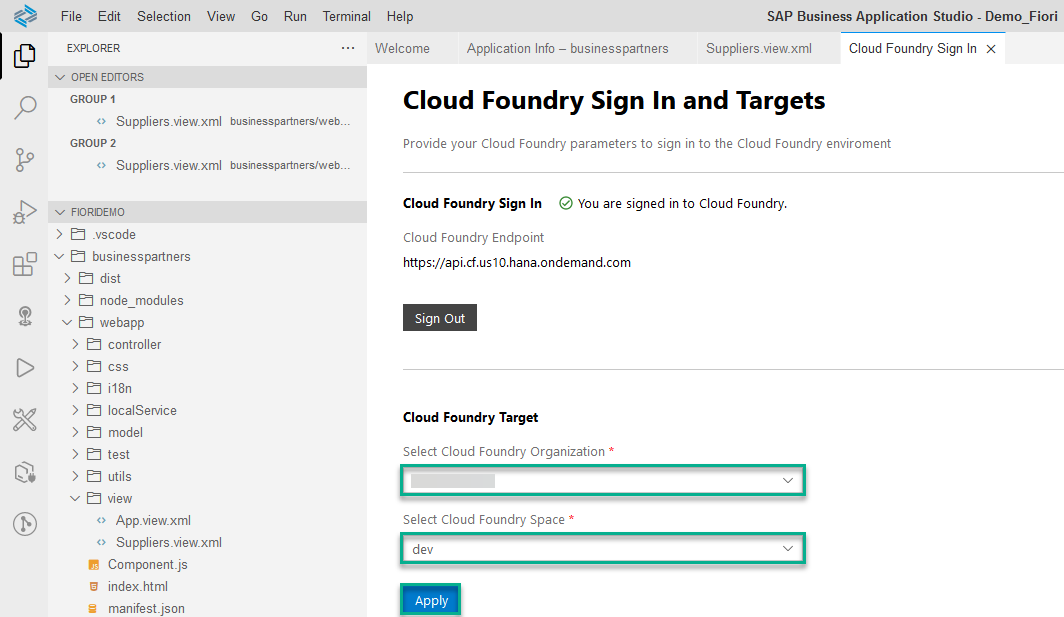Viewport: 1064px width, 617px height.
Task: Click the manifest.json file icon
Action: 94,609
